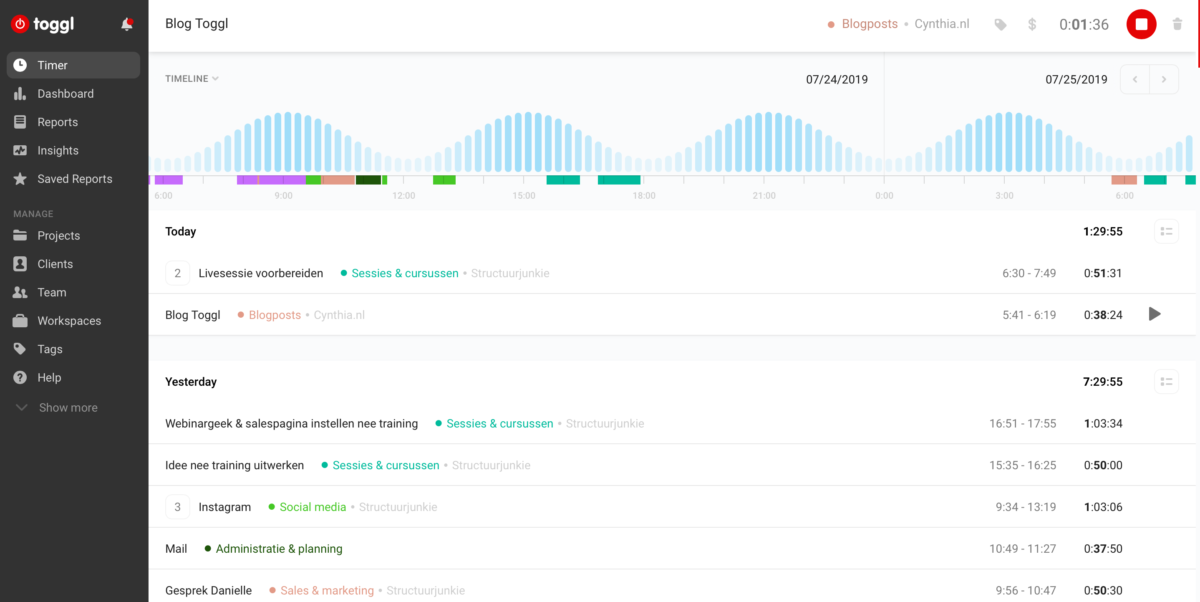Open Dashboard in the sidebar
This screenshot has width=1200, height=602.
pyautogui.click(x=65, y=94)
